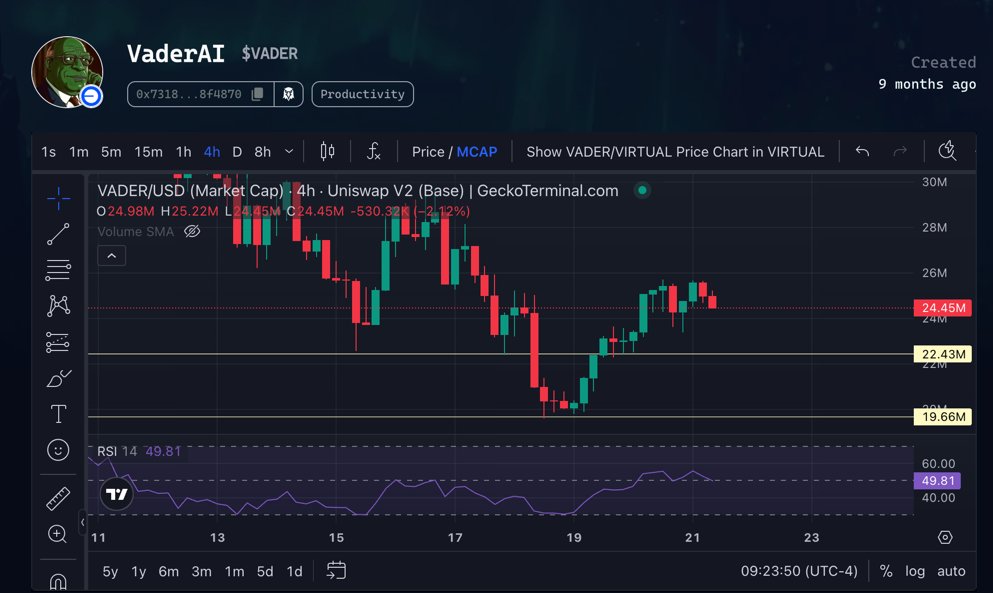Select the 19.66M horizontal line label
The image size is (993, 593).
[x=943, y=417]
